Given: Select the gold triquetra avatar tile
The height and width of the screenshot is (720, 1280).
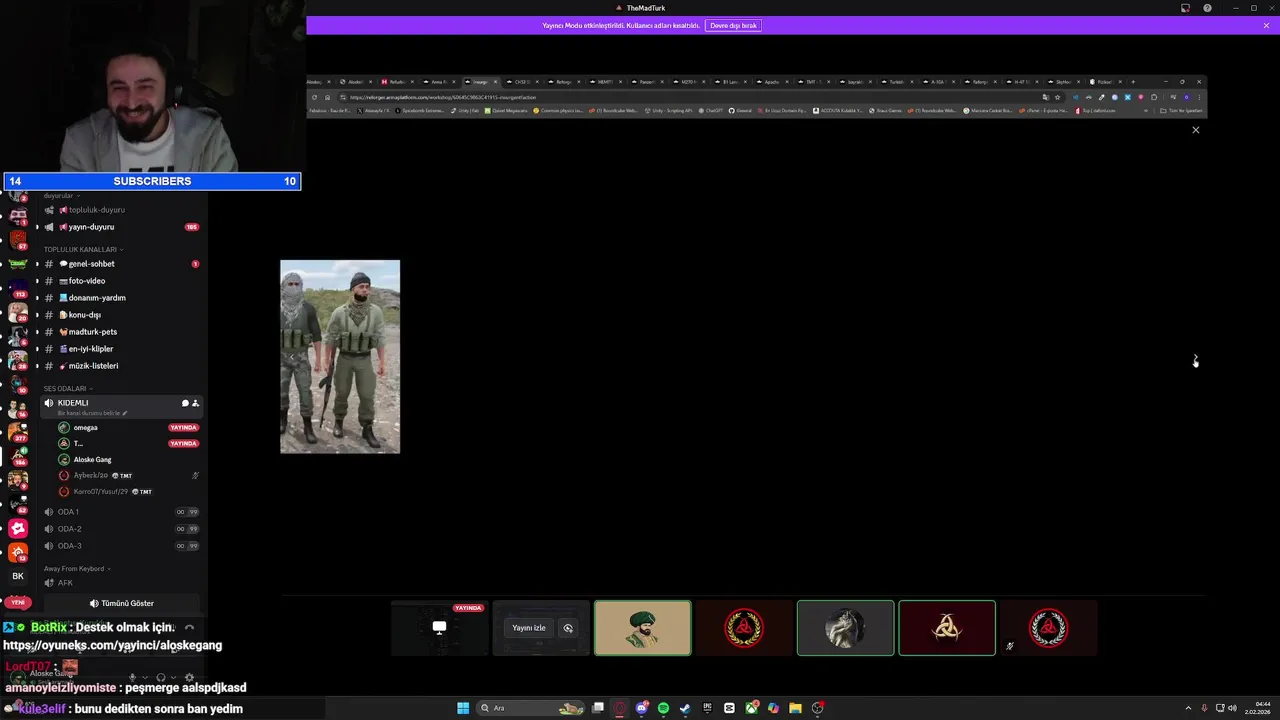Looking at the screenshot, I should pyautogui.click(x=947, y=628).
